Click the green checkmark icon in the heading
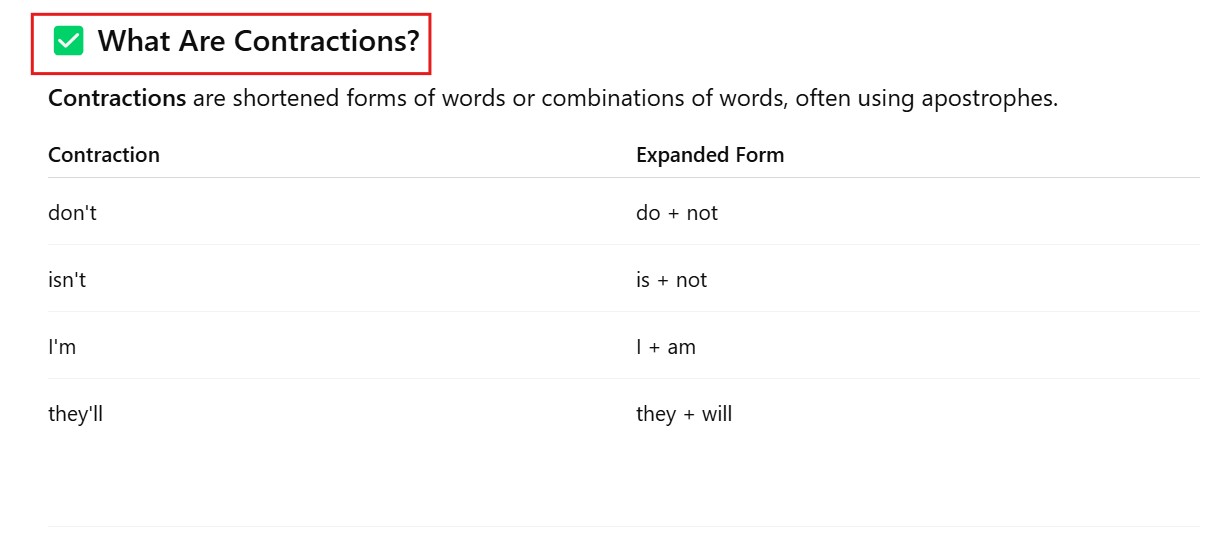 (x=69, y=41)
